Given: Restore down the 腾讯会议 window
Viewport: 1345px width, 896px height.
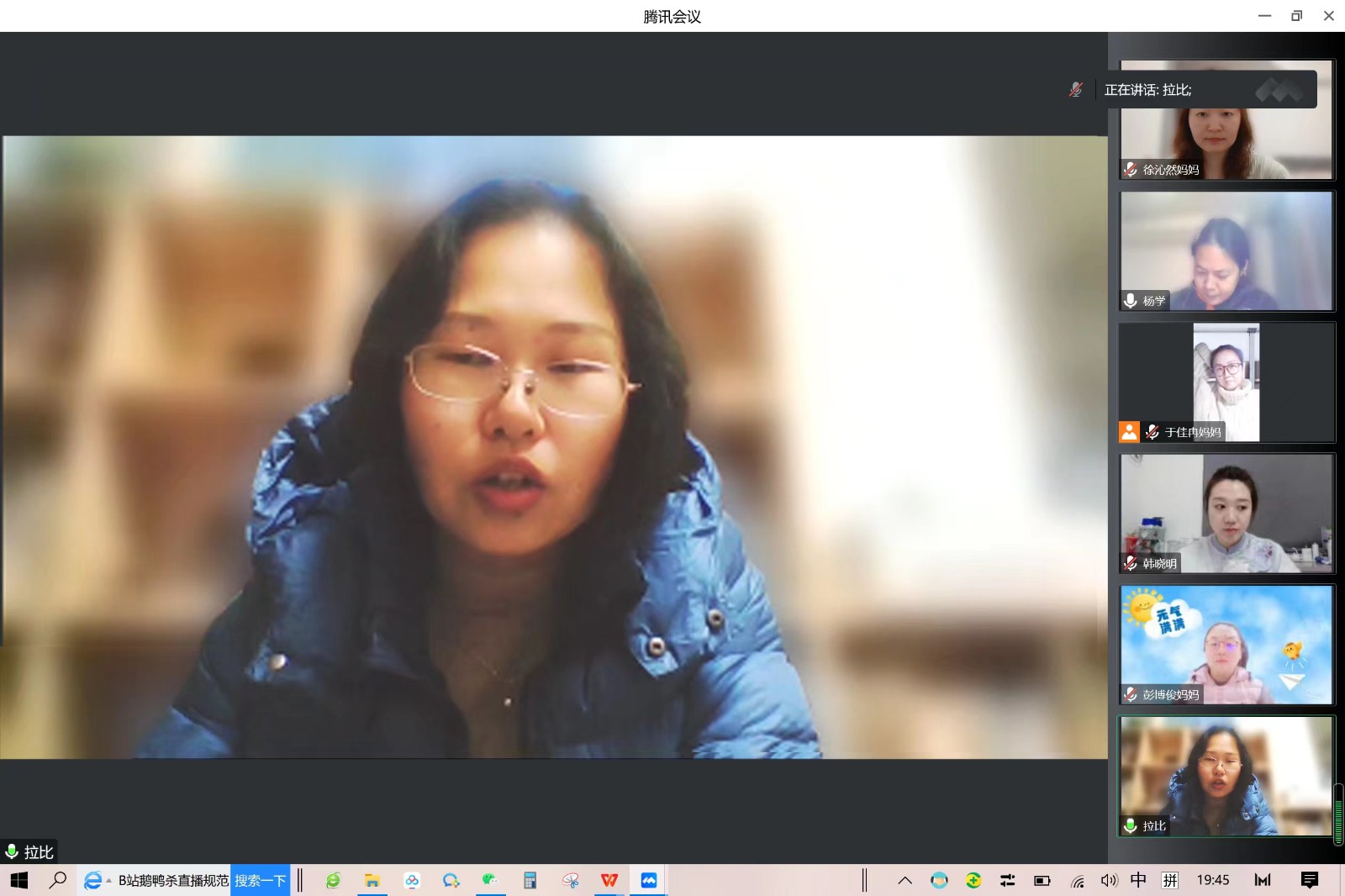Looking at the screenshot, I should (x=1296, y=16).
